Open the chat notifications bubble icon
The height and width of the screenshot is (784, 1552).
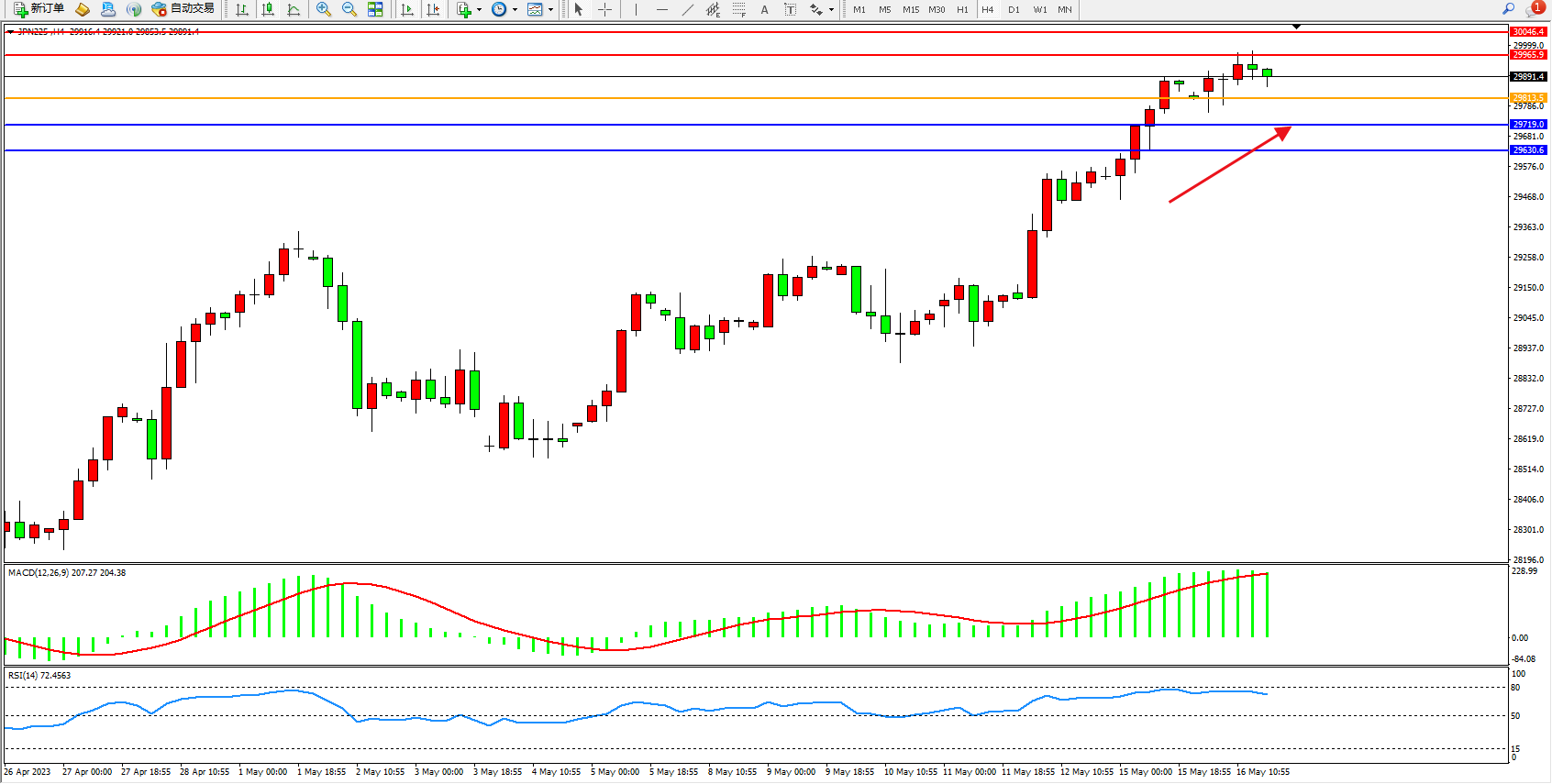point(1533,9)
